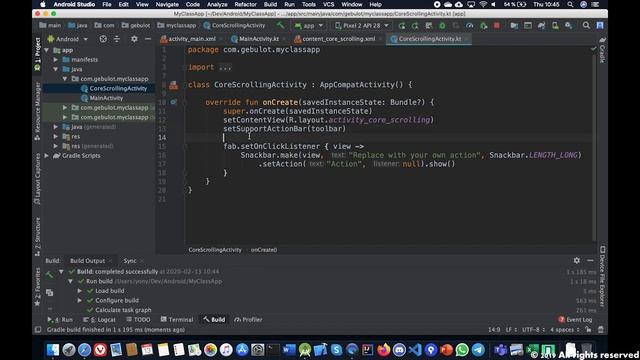Open Project panel settings gear
This screenshot has height=360, width=640.
[134, 39]
